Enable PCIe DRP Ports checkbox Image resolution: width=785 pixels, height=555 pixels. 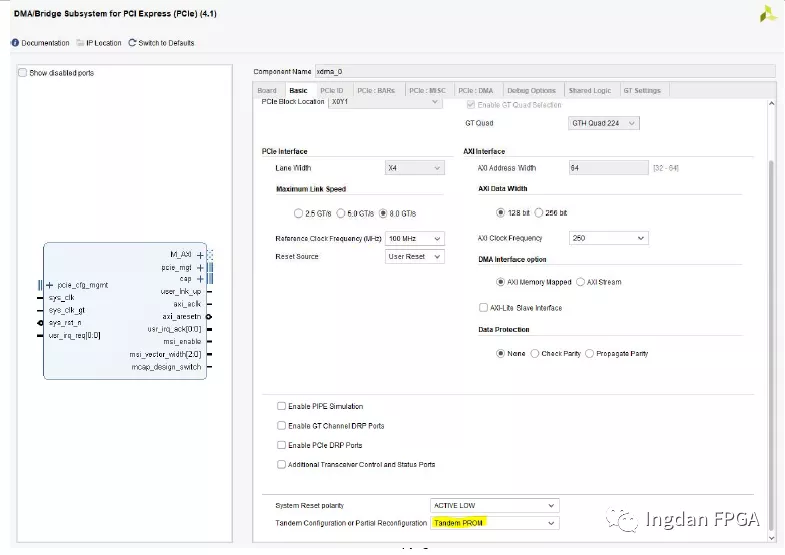281,445
